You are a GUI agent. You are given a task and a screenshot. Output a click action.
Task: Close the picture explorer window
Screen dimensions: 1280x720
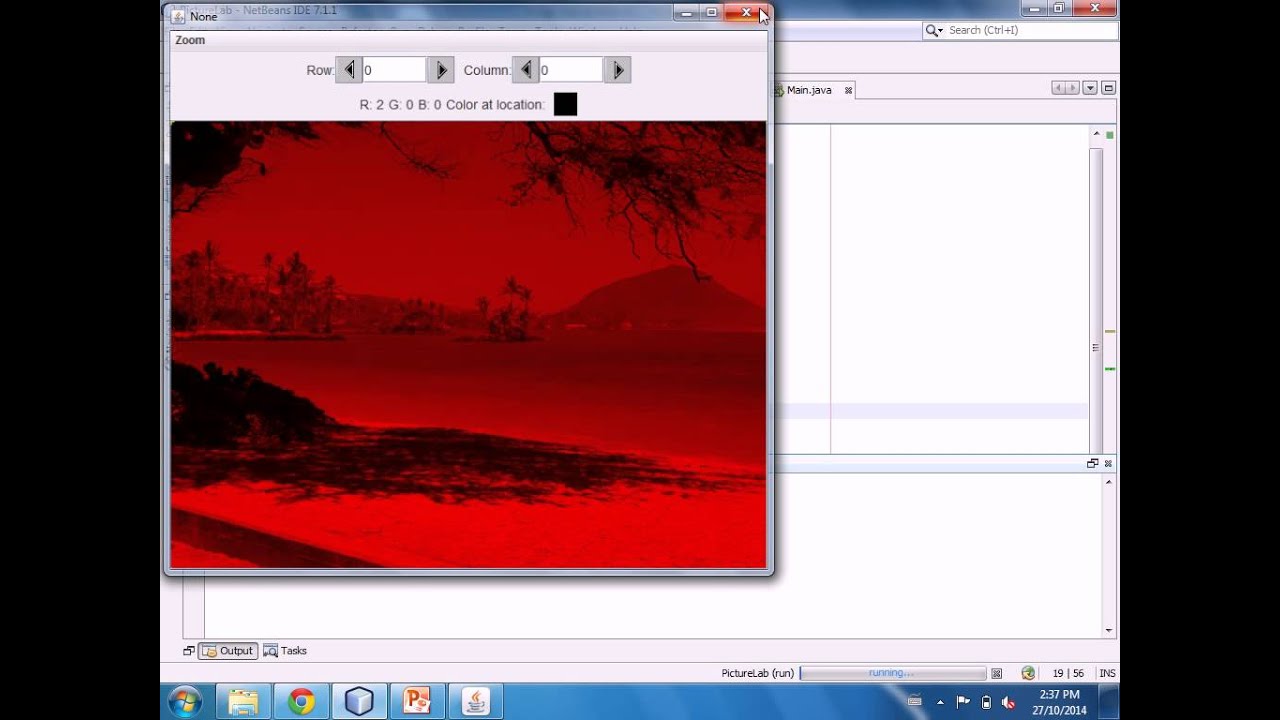pos(746,12)
